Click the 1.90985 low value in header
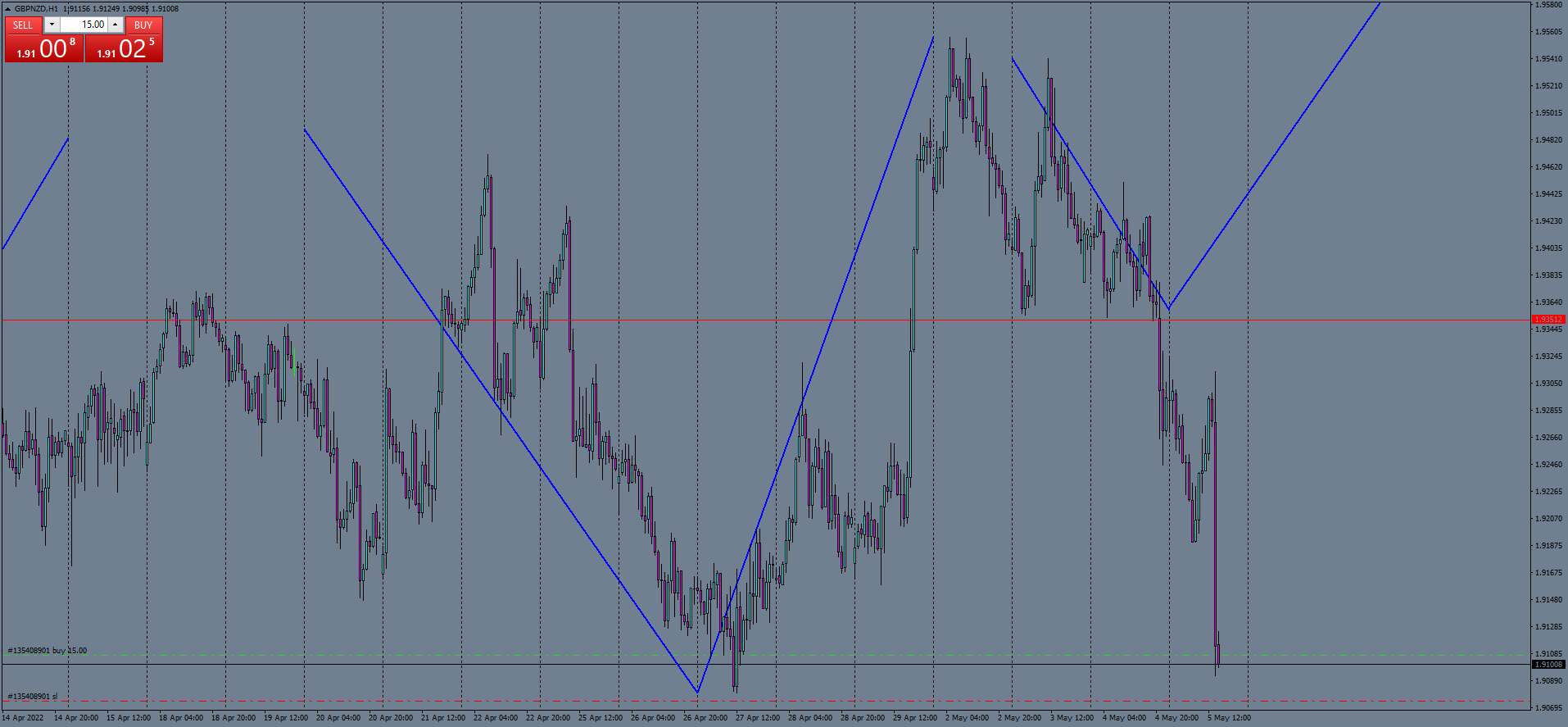 tap(135, 9)
